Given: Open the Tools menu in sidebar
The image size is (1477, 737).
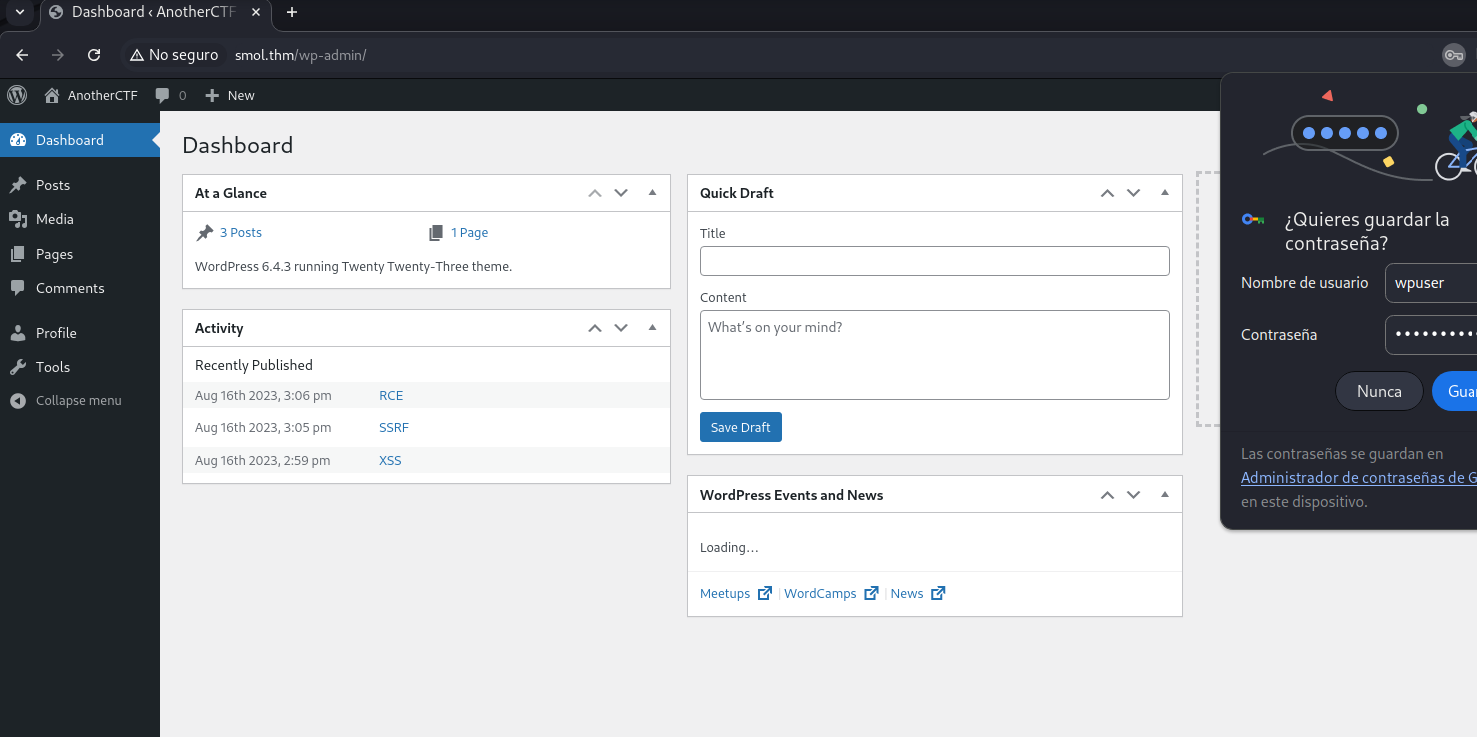Looking at the screenshot, I should [53, 367].
